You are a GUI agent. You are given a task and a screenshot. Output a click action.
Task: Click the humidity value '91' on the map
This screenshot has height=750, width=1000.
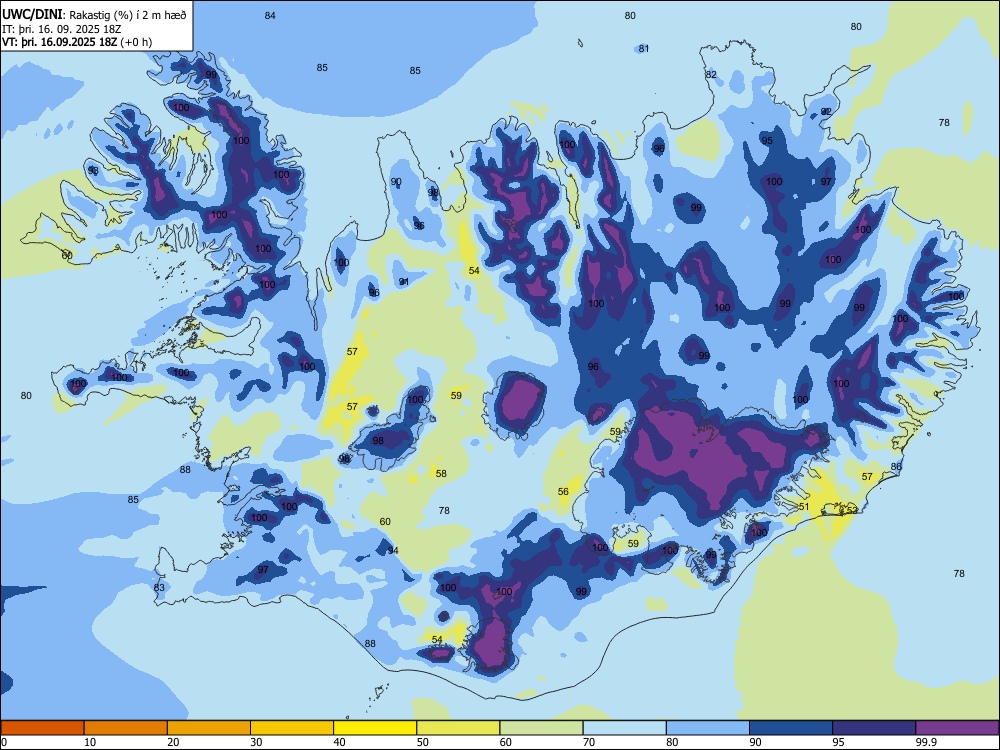[x=404, y=281]
